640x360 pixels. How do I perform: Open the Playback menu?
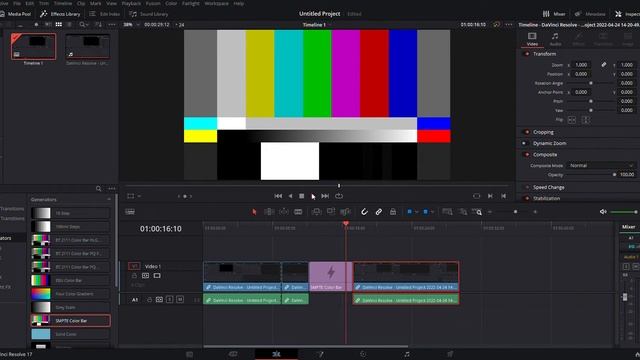[x=131, y=3]
